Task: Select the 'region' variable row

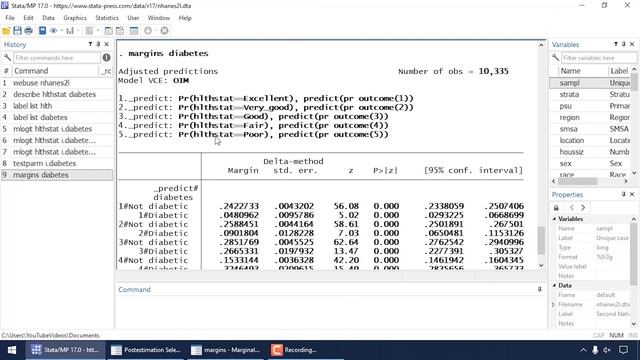Action: (x=590, y=118)
